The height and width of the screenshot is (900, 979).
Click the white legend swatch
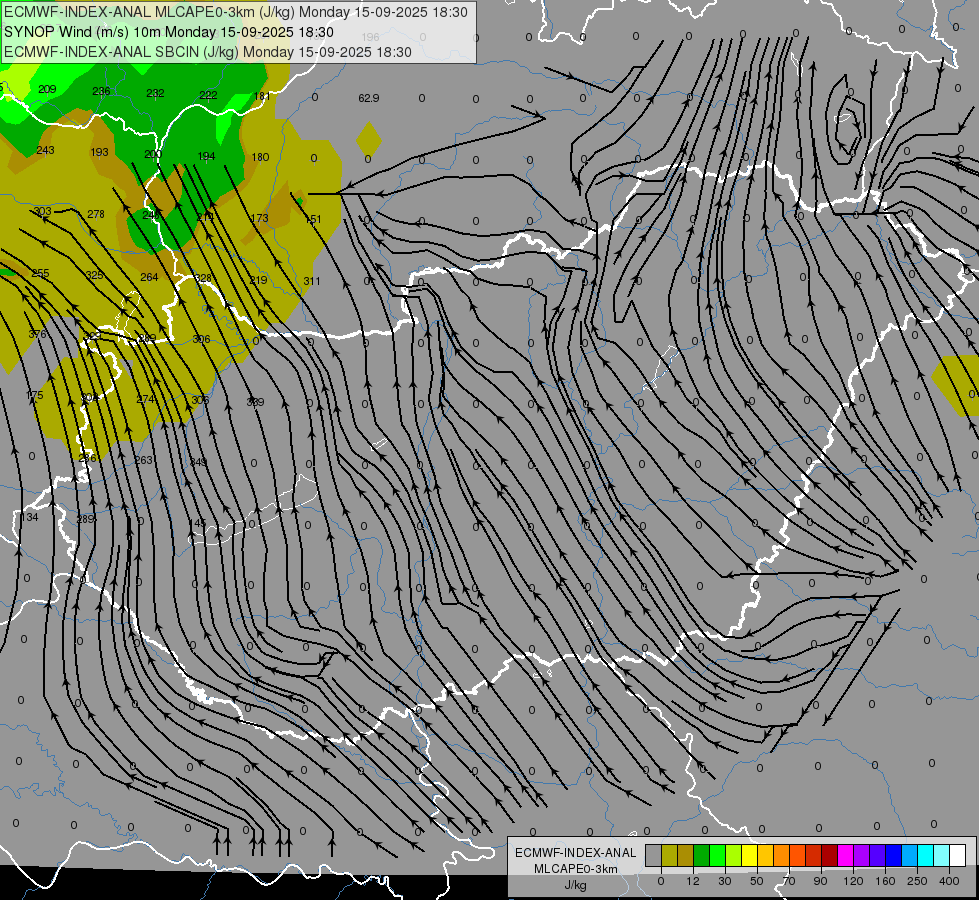pos(958,855)
